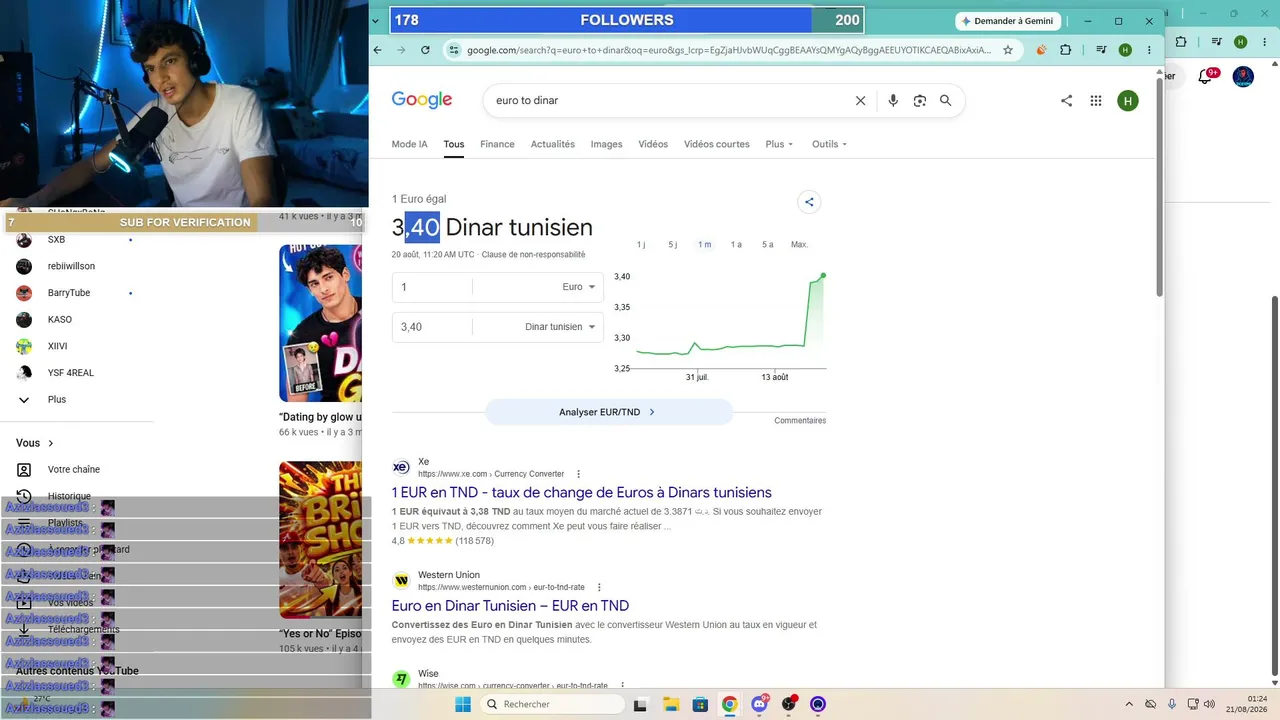
Task: Click the Euro amount input field
Action: [432, 287]
